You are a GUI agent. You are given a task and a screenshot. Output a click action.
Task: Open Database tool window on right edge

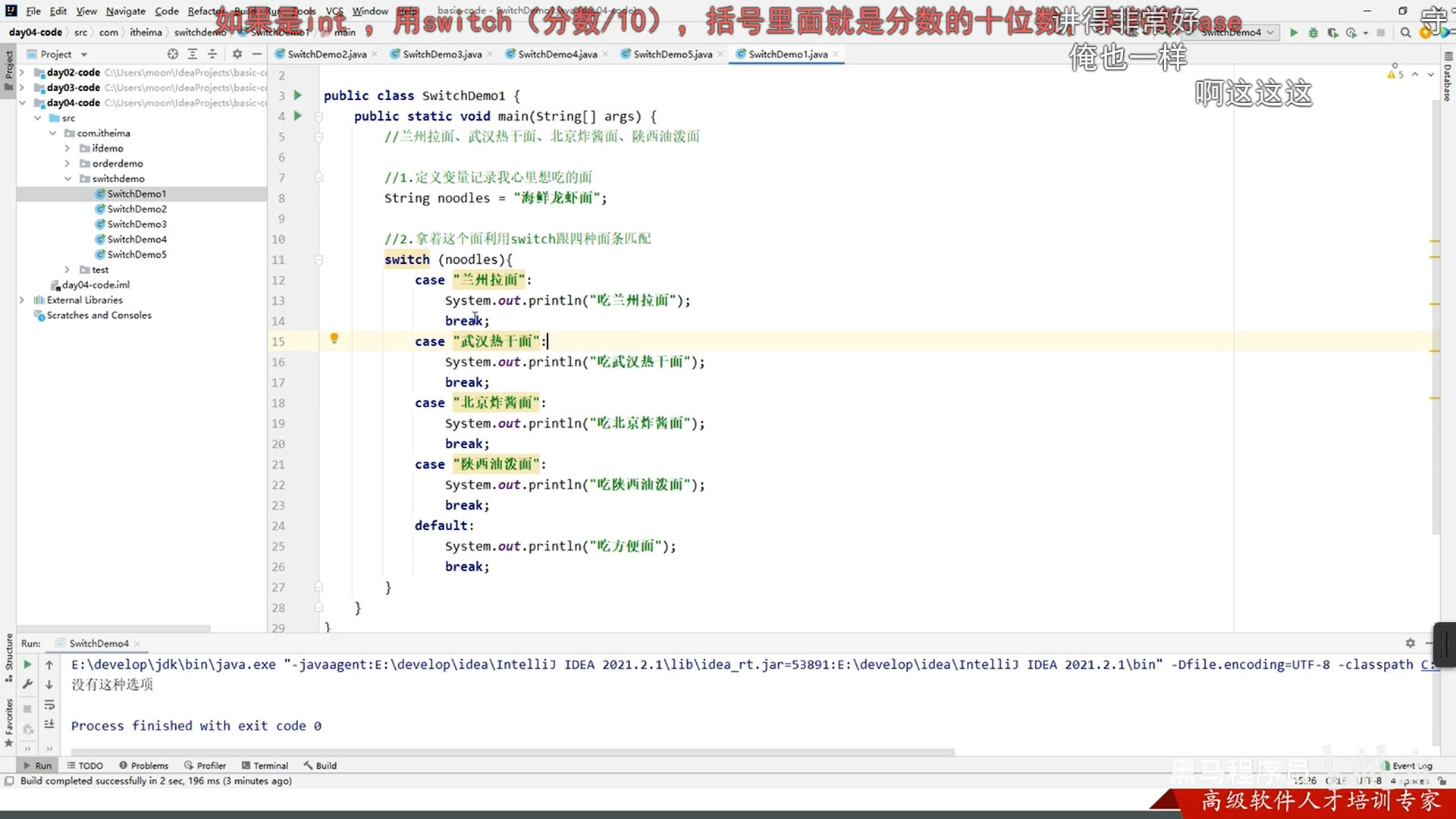1448,77
